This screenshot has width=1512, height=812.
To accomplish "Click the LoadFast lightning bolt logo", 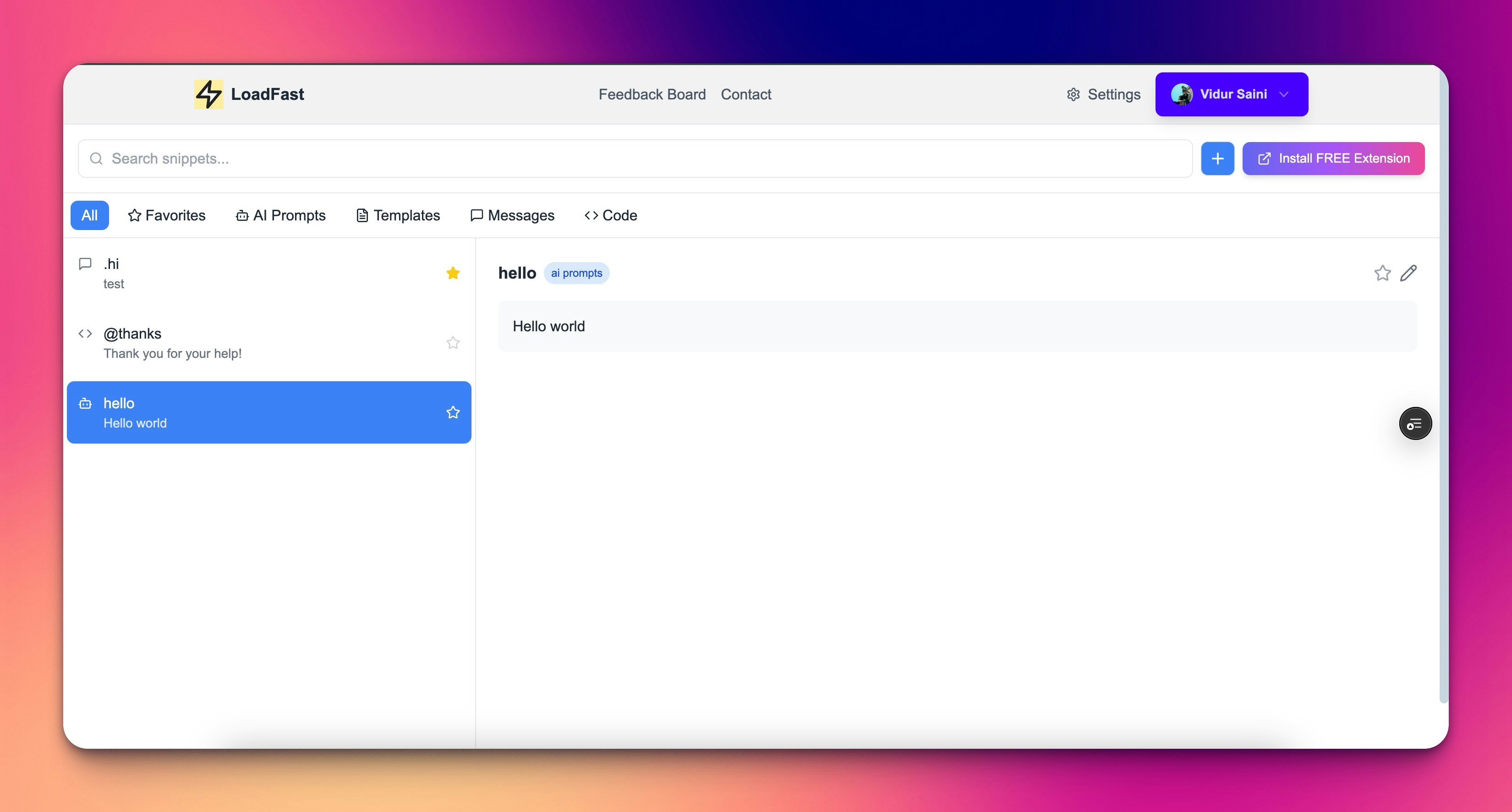I will pos(208,94).
